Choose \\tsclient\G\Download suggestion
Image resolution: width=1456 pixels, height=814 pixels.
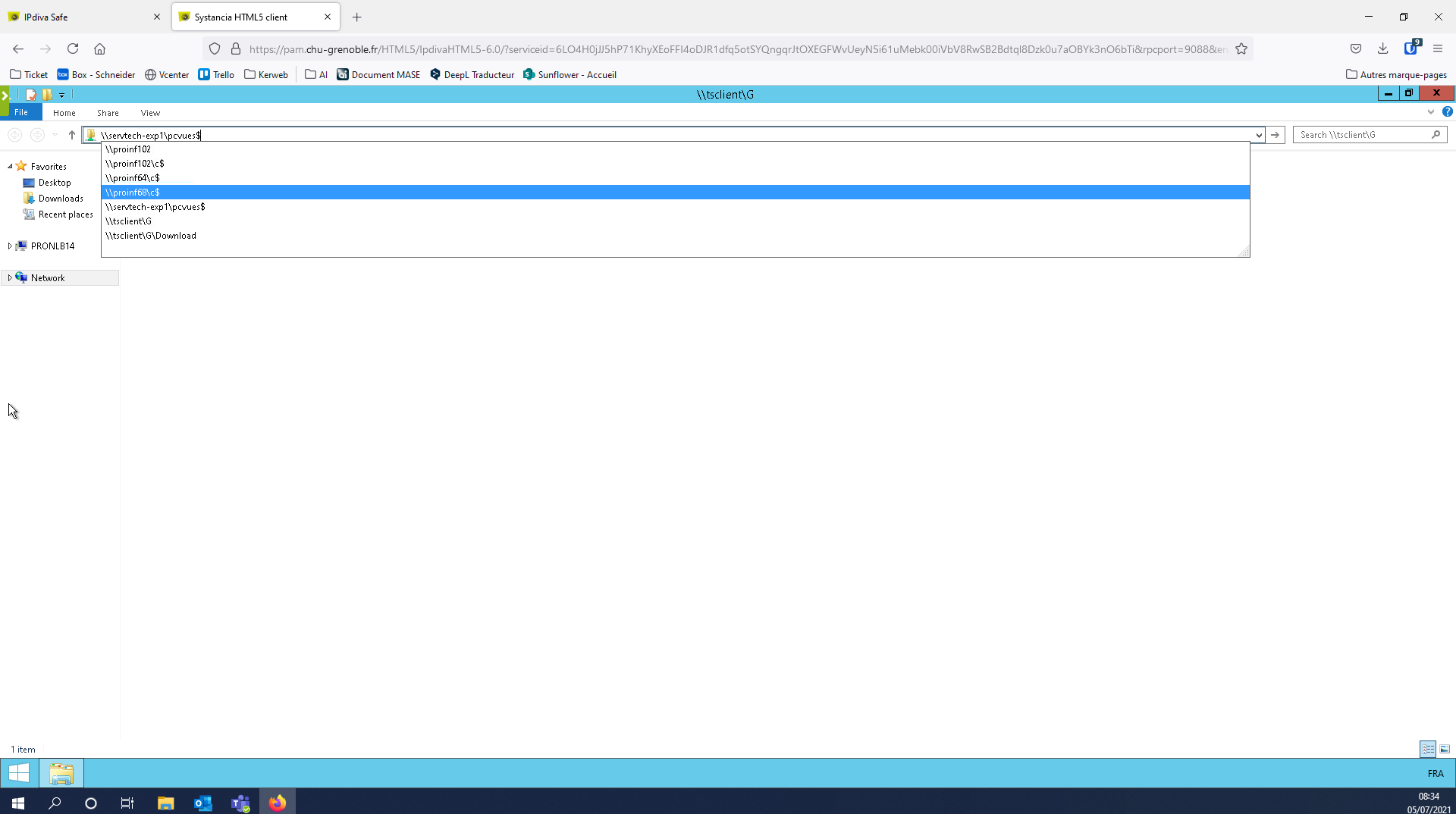tap(151, 236)
